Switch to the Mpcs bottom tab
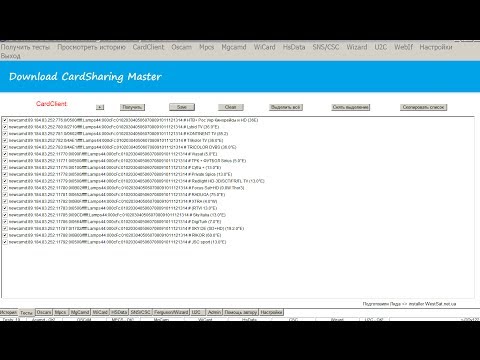 pos(61,312)
